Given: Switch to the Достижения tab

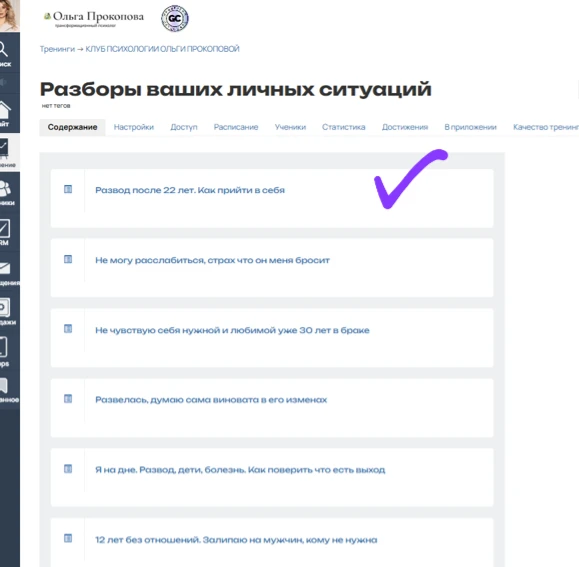Looking at the screenshot, I should [x=405, y=127].
